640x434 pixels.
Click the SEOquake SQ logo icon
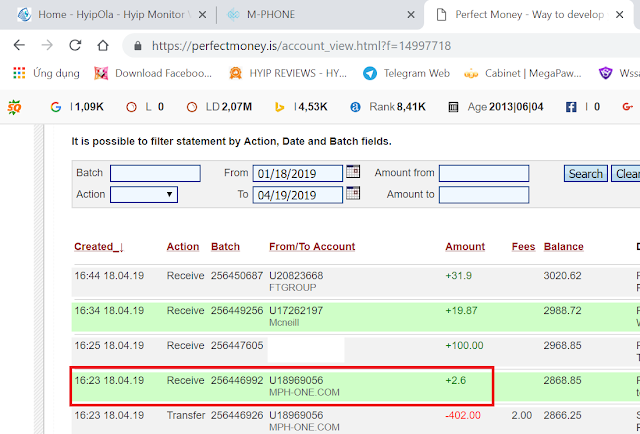point(14,107)
